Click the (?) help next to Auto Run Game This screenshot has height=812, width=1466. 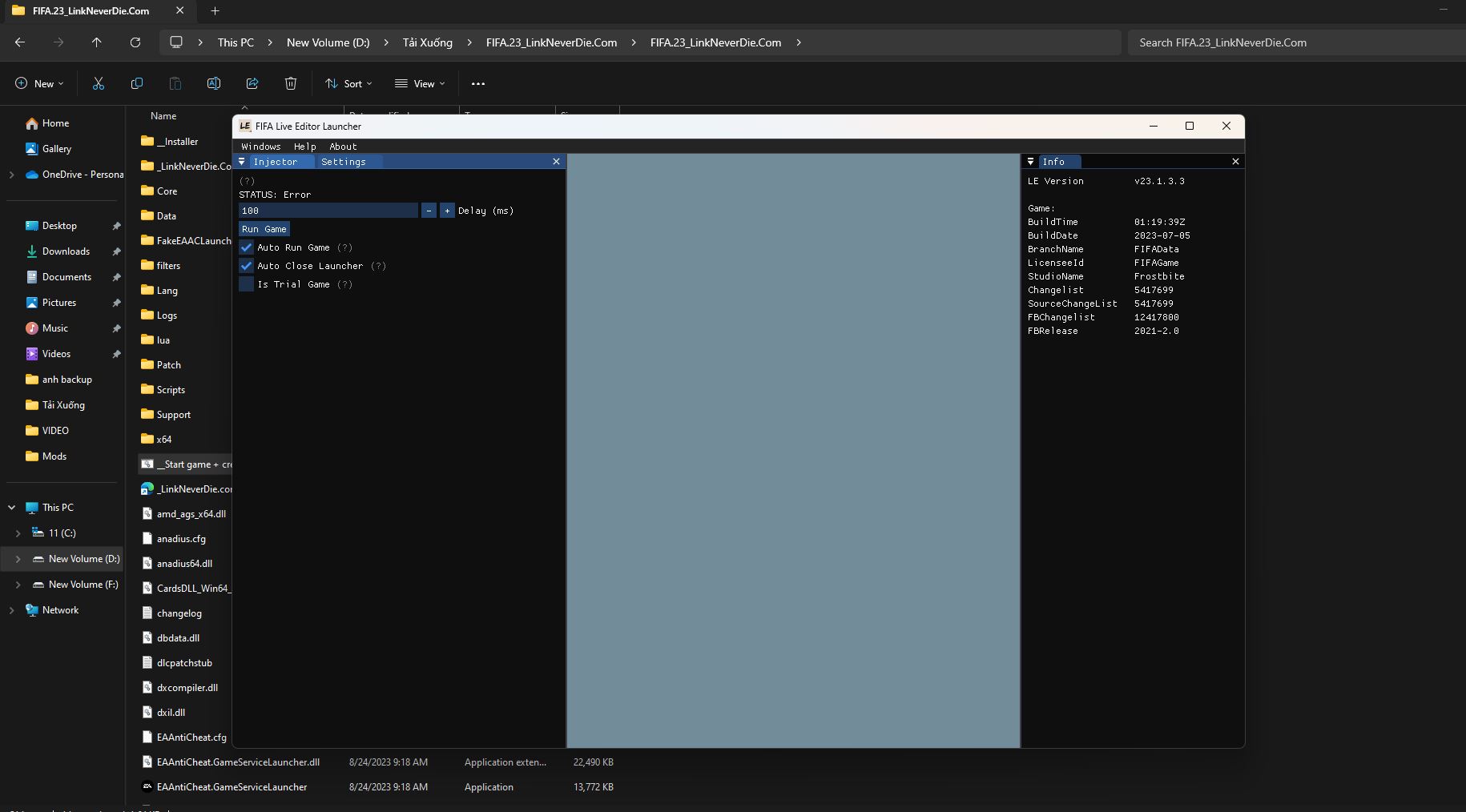pyautogui.click(x=345, y=247)
